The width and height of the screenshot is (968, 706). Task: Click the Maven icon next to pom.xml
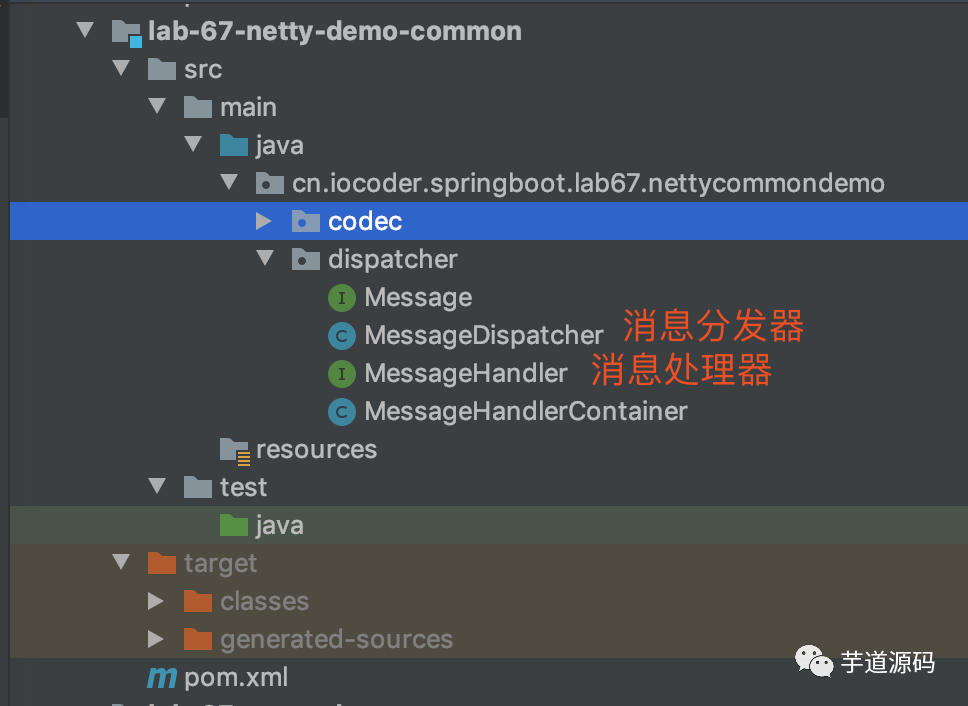coord(162,677)
